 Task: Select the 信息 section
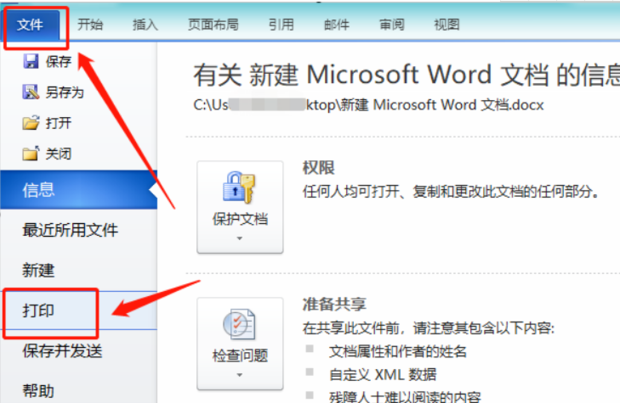point(79,190)
